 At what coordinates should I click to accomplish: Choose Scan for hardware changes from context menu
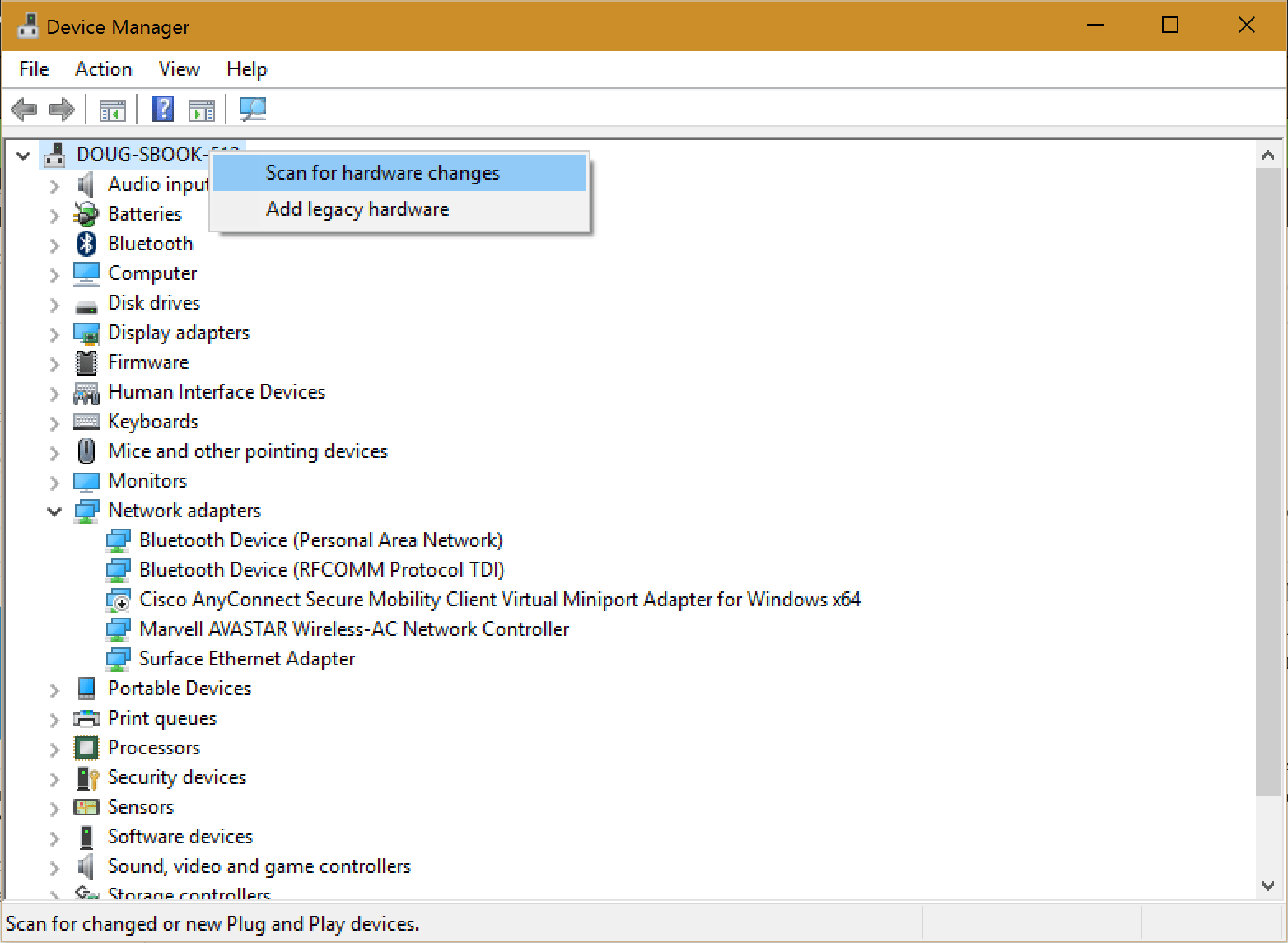point(382,172)
